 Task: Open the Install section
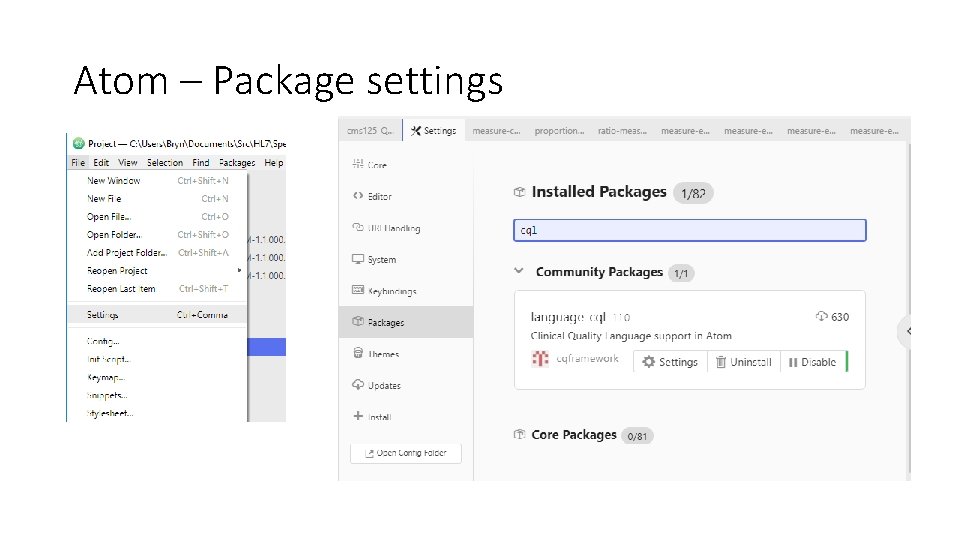(406, 416)
